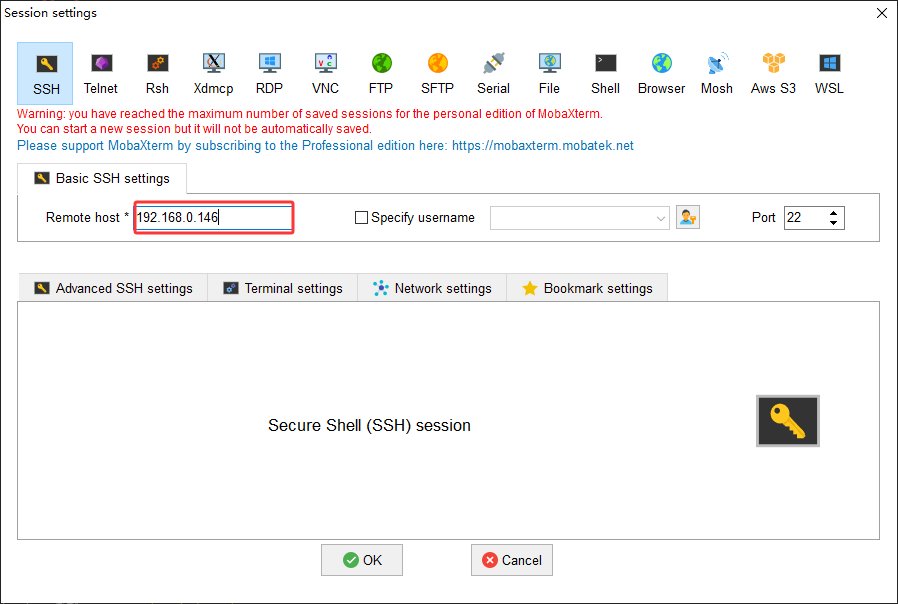Increase the Port number with up arrow
The width and height of the screenshot is (898, 604).
coord(833,213)
